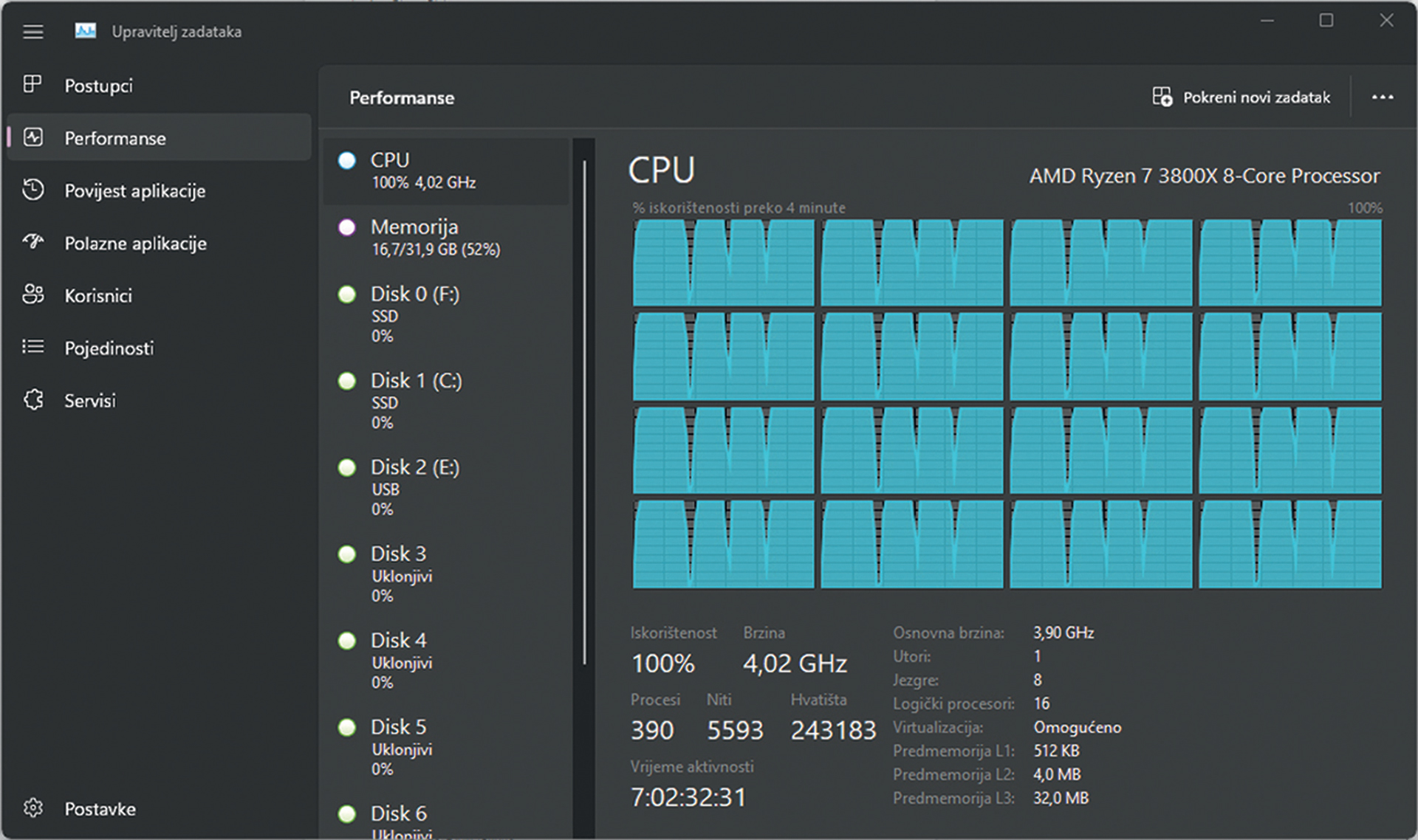Viewport: 1418px width, 840px height.
Task: Select the Performanse sidebar icon
Action: (x=33, y=137)
